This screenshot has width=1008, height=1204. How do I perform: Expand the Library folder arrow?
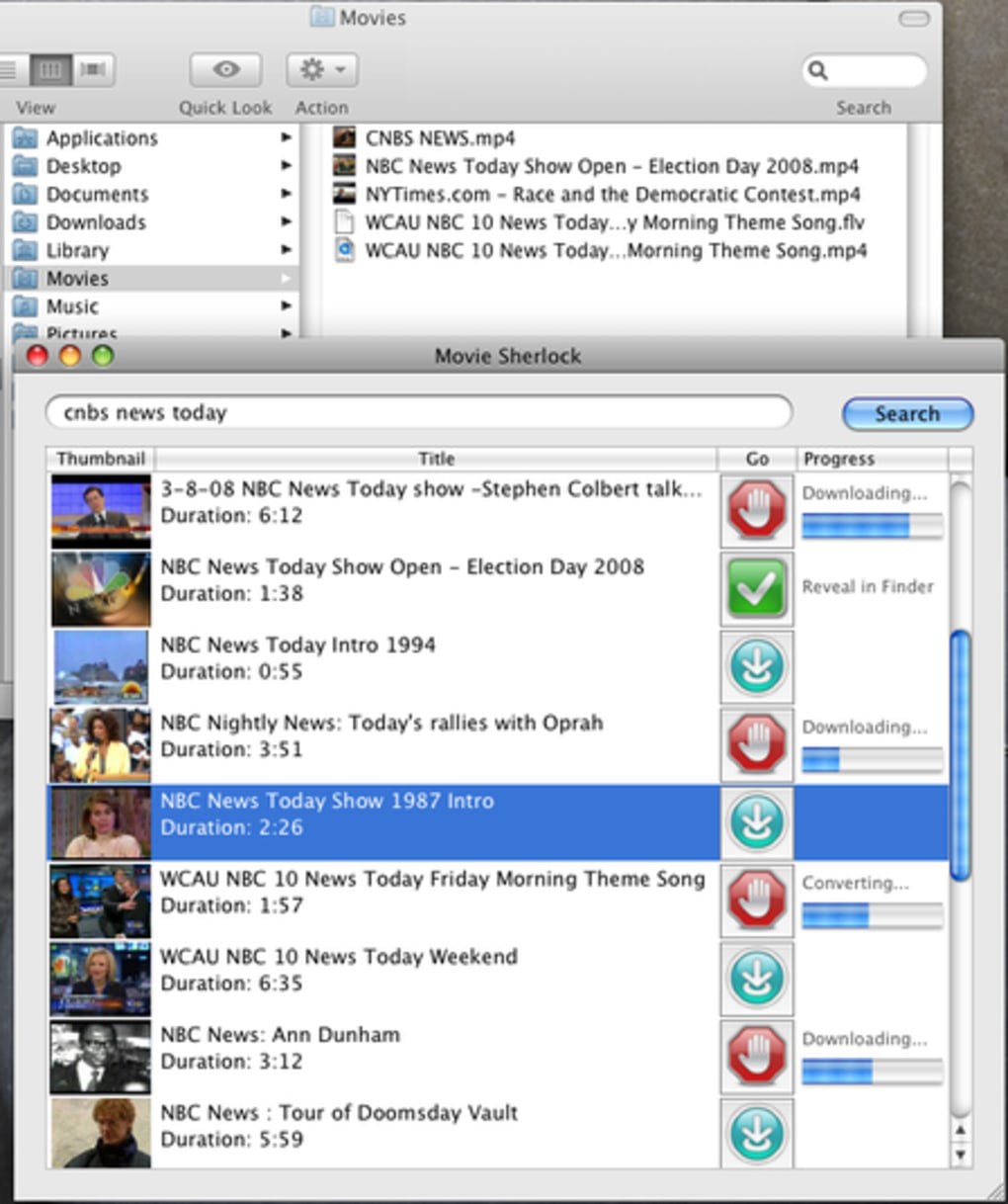click(286, 251)
